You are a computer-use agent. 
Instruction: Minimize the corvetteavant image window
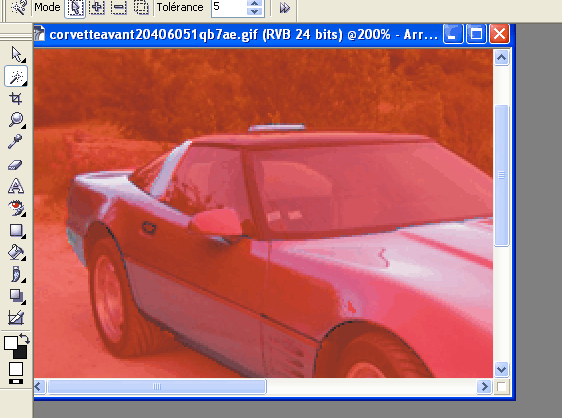pos(453,34)
